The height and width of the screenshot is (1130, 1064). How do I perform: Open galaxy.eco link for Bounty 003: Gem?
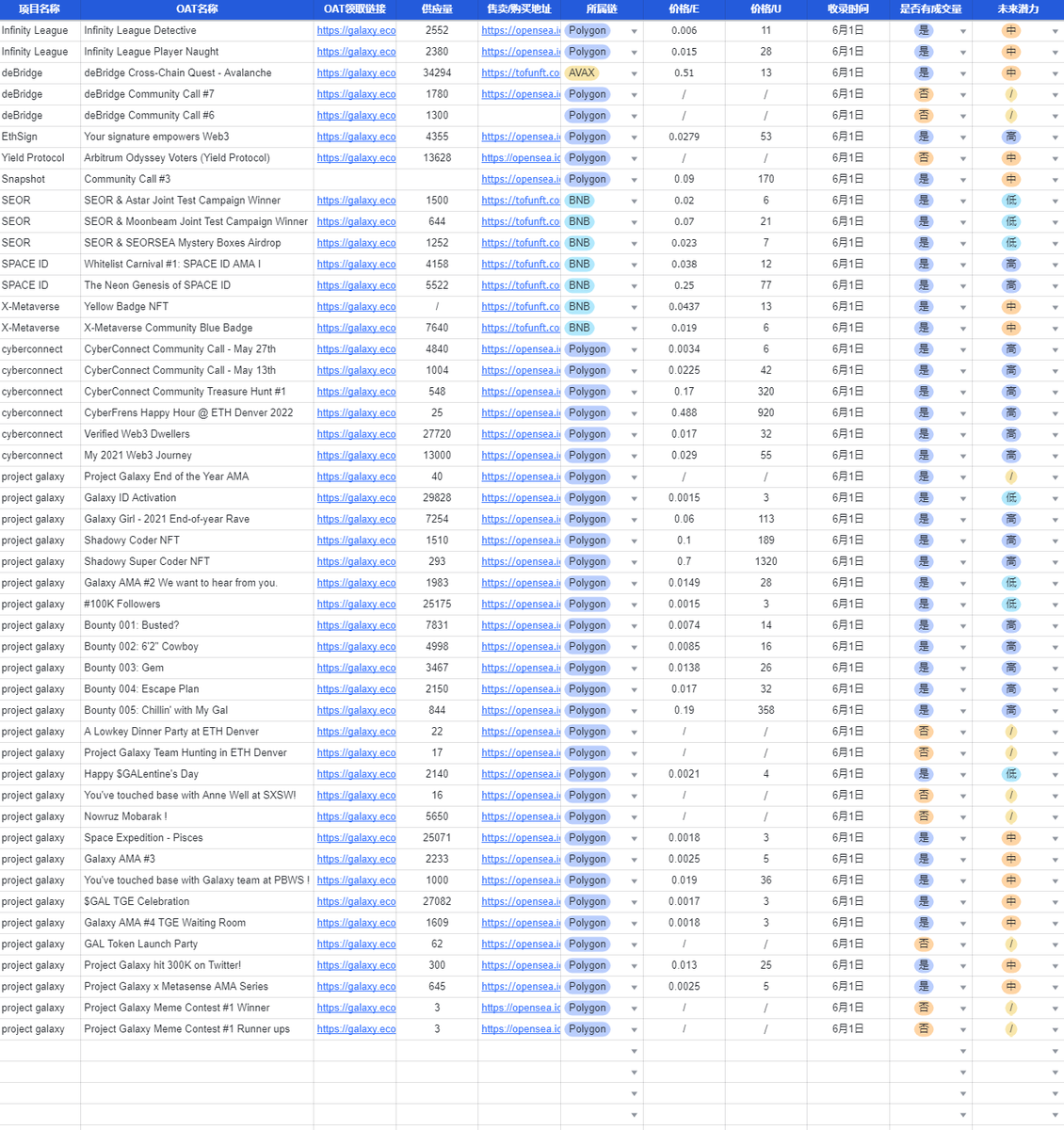click(x=356, y=668)
